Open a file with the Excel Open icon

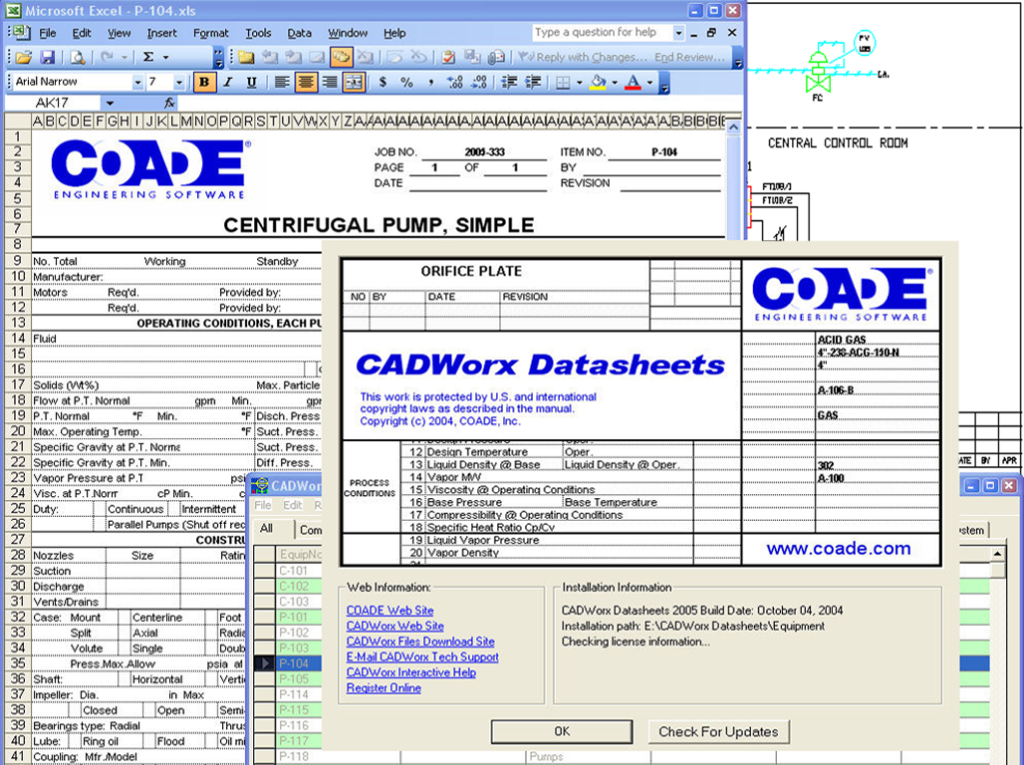(24, 57)
